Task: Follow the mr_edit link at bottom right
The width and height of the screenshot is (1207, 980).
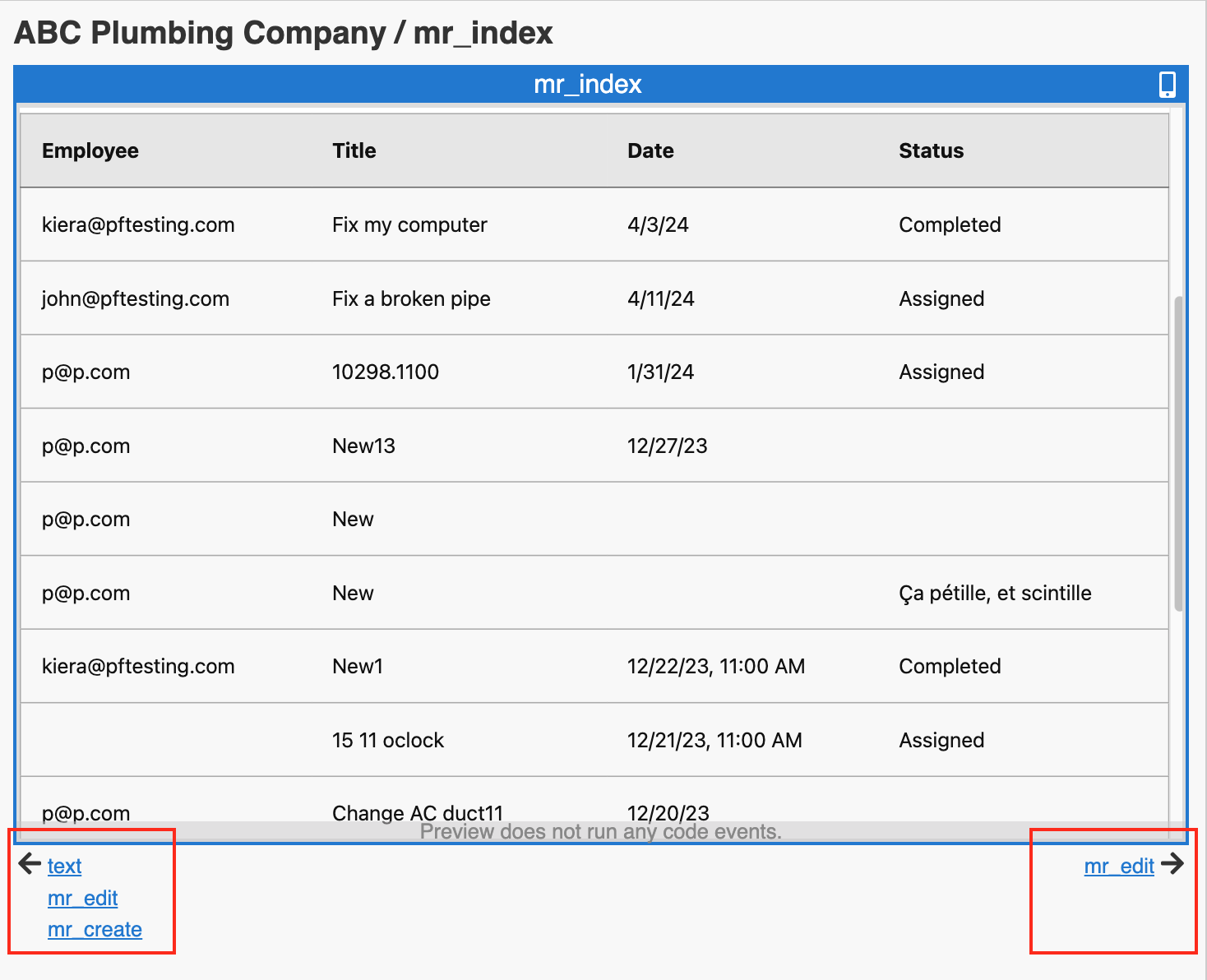Action: point(1119,867)
